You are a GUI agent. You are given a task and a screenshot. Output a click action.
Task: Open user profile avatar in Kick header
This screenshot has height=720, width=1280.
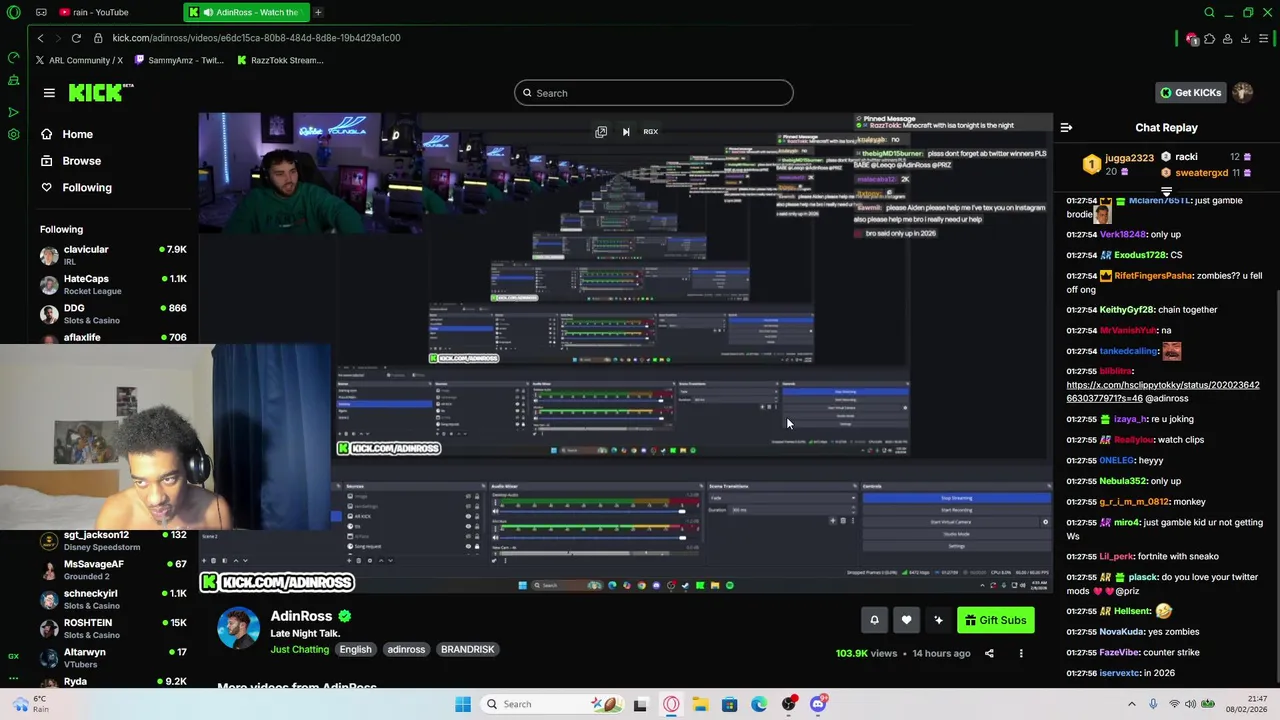click(1243, 93)
